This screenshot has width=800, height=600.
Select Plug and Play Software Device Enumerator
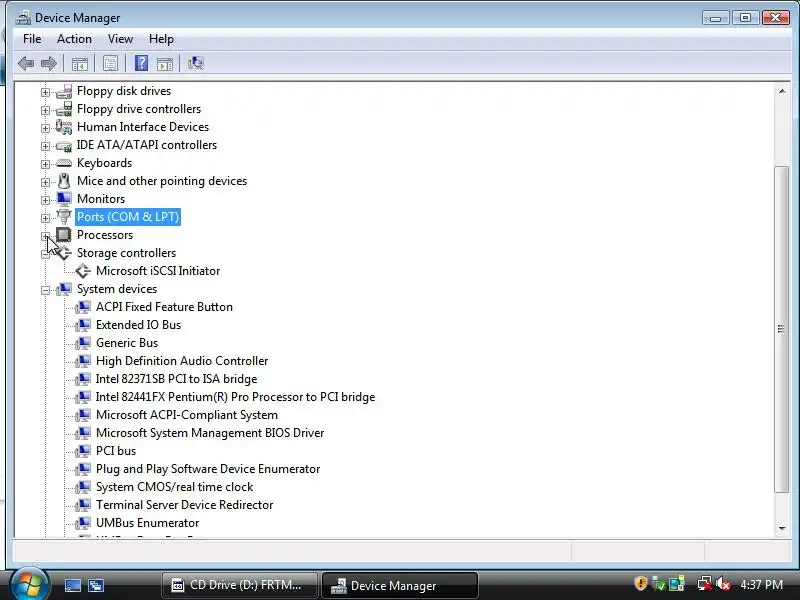[x=208, y=469]
